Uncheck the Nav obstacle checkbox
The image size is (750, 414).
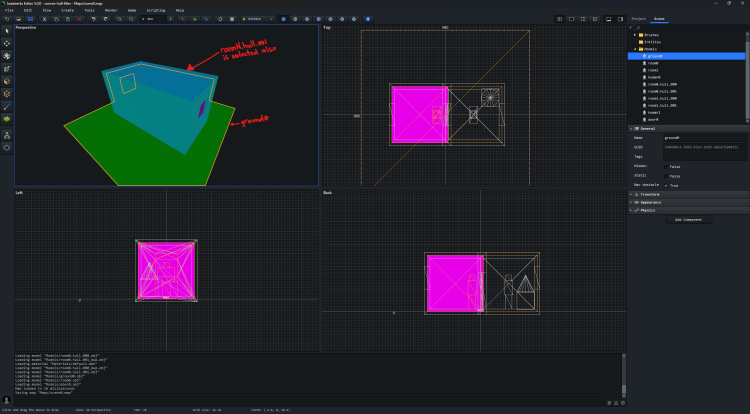(668, 185)
